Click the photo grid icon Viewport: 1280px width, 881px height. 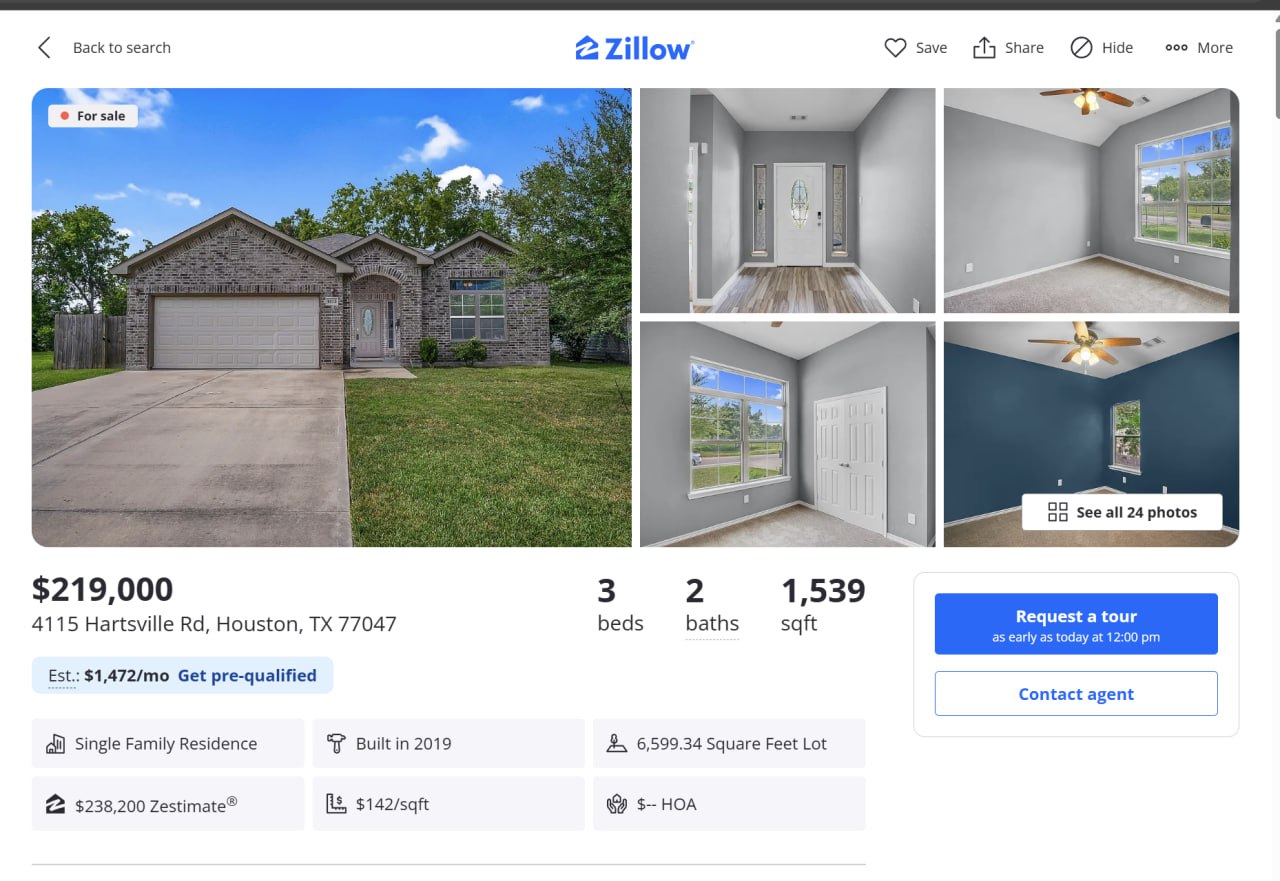(x=1057, y=512)
